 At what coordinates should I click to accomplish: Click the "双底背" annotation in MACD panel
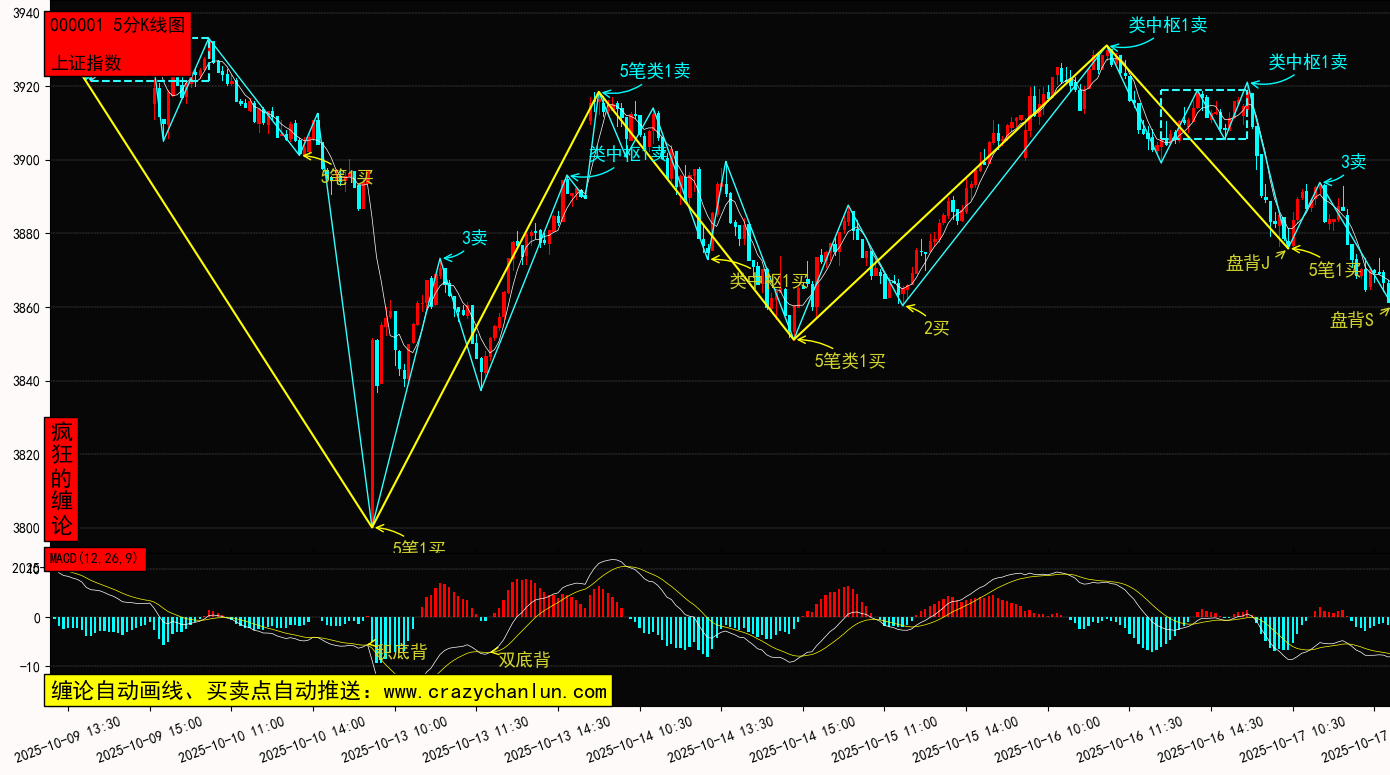(x=524, y=660)
